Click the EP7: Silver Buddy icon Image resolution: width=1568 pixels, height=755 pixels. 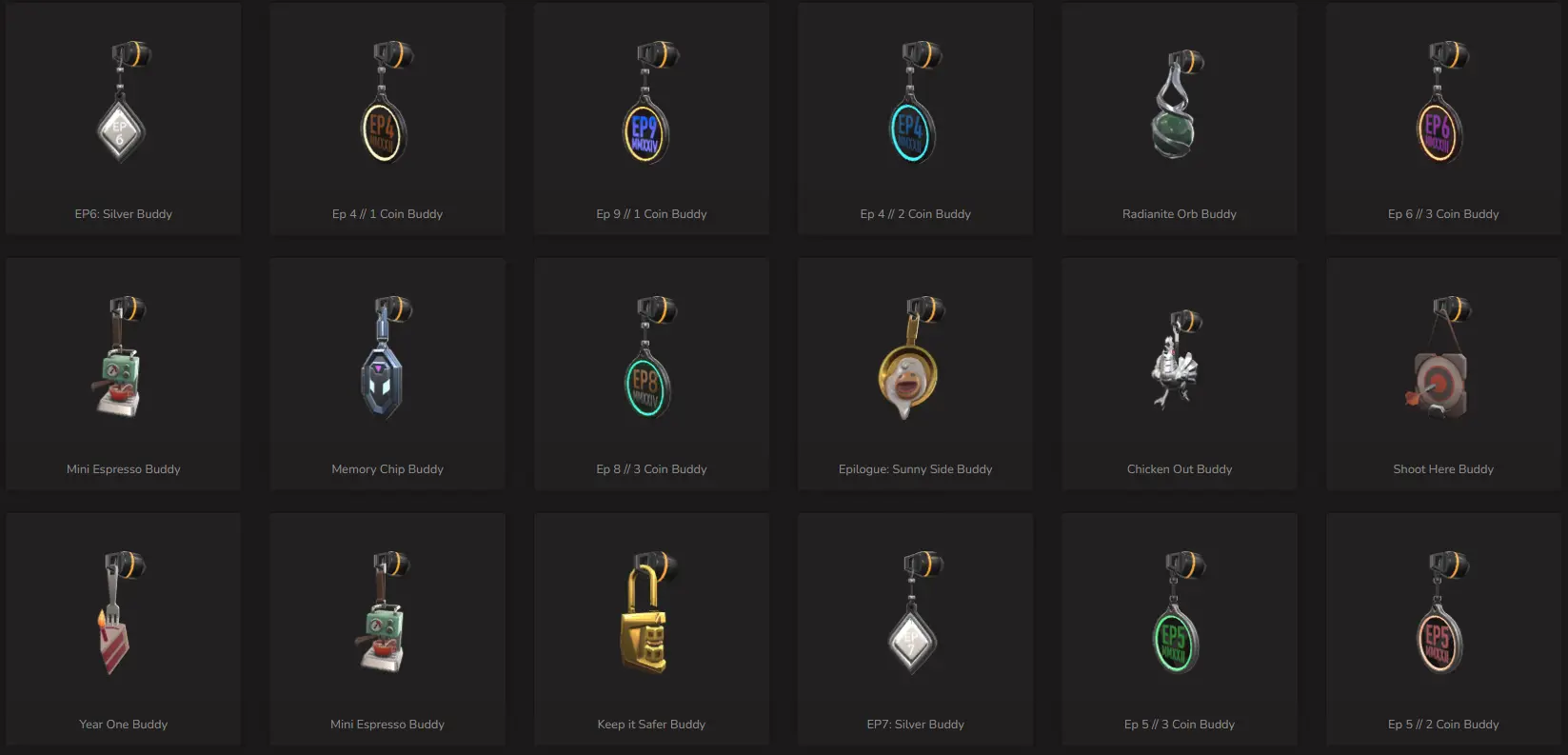915,613
